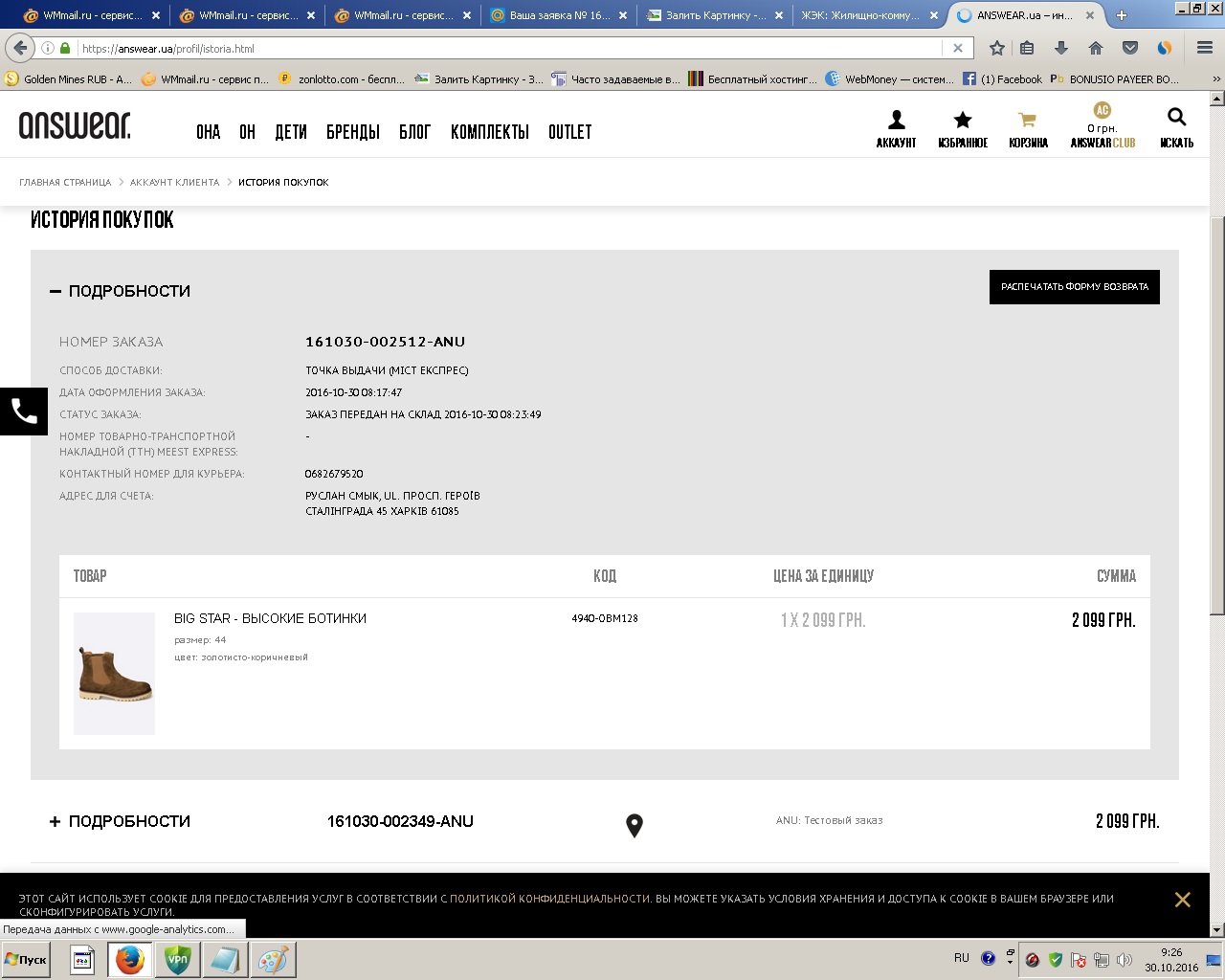Open the ОН menu
Image resolution: width=1225 pixels, height=980 pixels.
[x=247, y=133]
